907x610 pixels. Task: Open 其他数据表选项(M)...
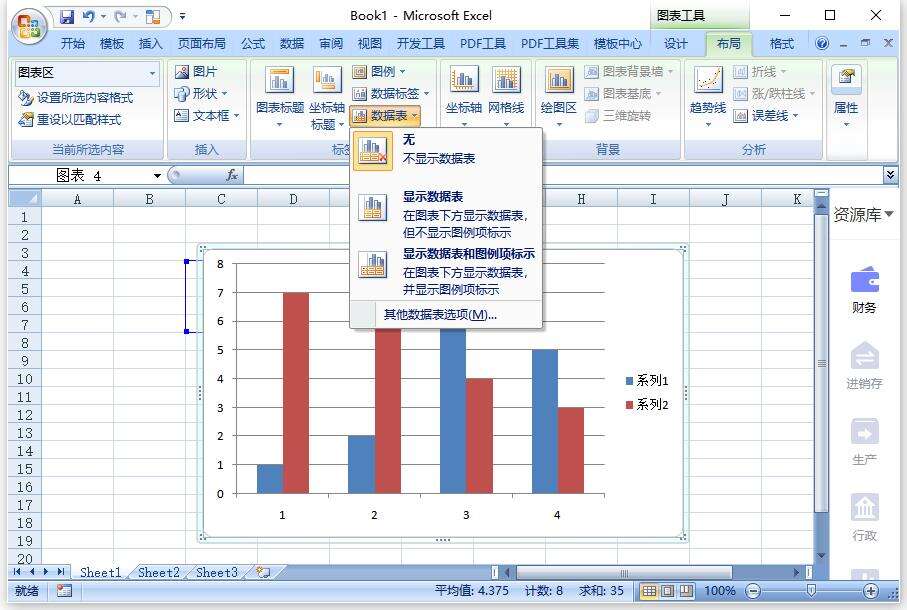coord(445,315)
